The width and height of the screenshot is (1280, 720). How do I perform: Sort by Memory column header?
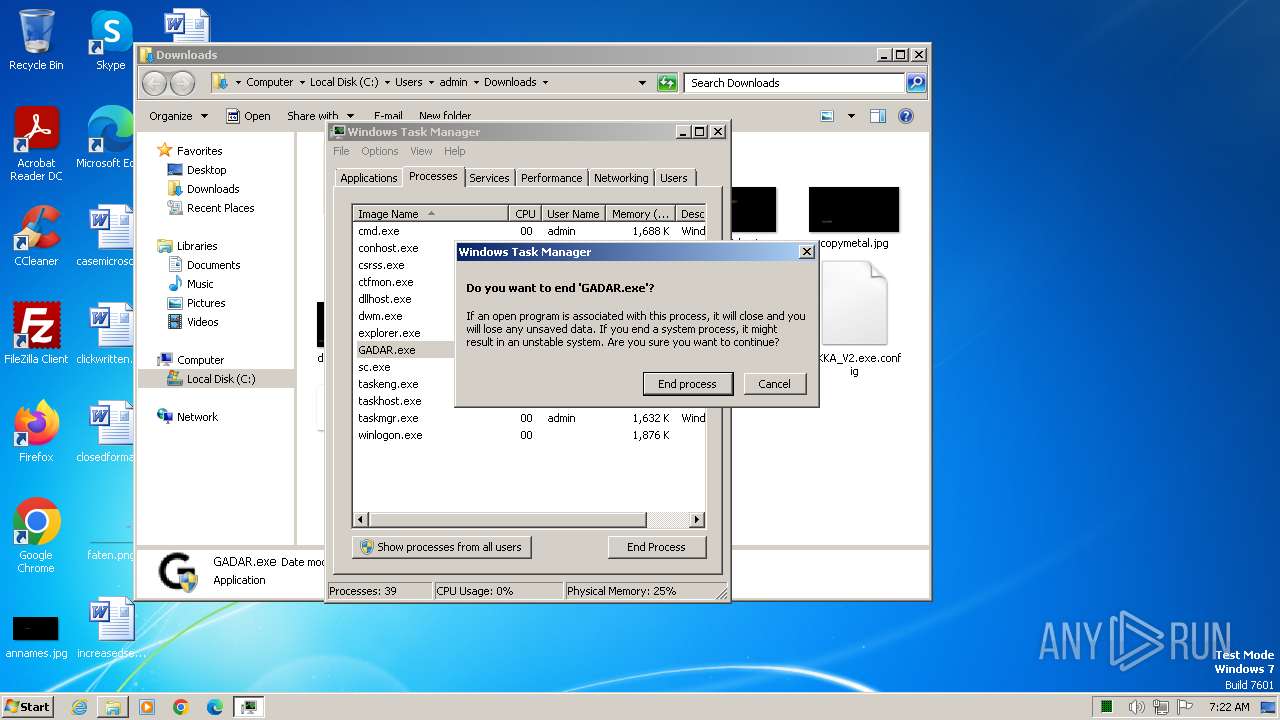[x=640, y=214]
